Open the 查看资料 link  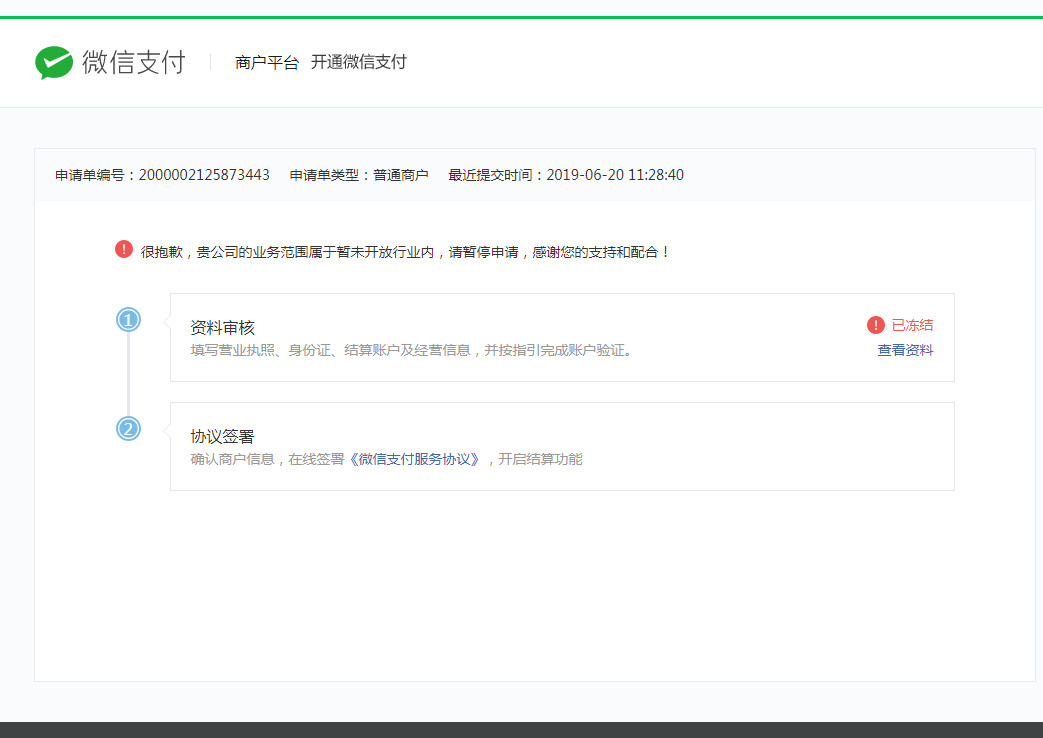pyautogui.click(x=905, y=350)
